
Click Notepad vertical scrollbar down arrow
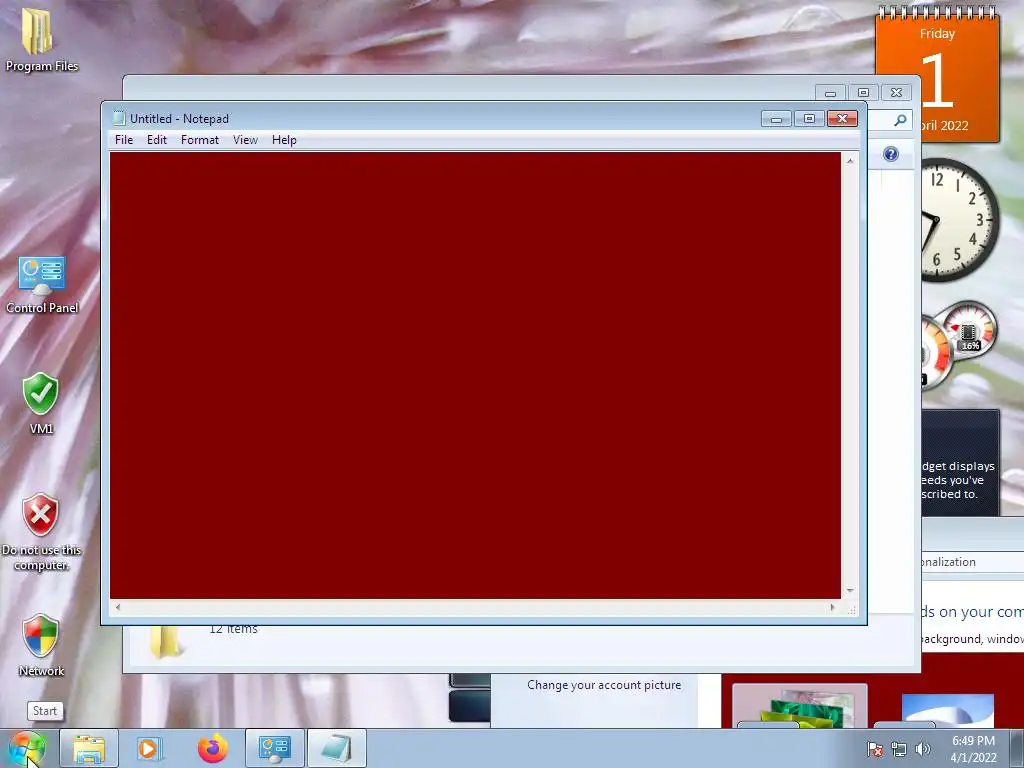850,590
